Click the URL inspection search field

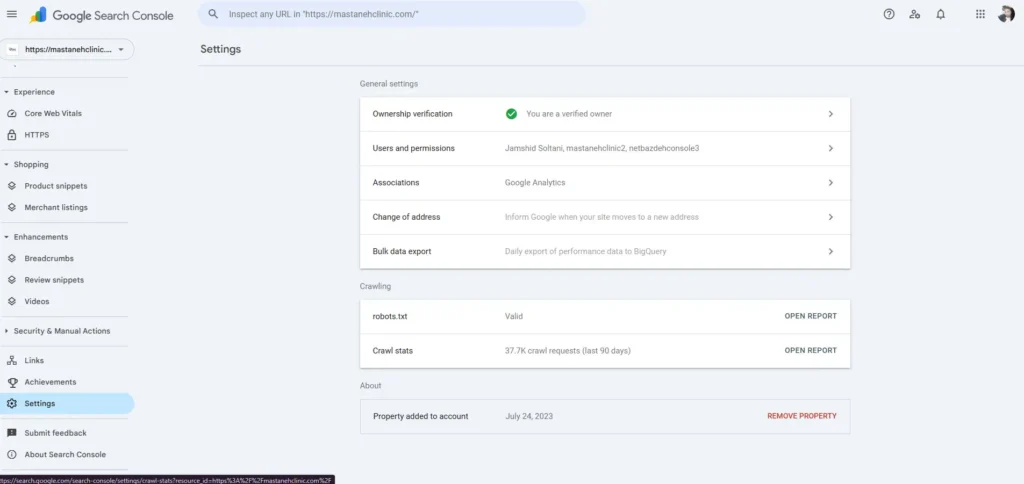(x=400, y=15)
